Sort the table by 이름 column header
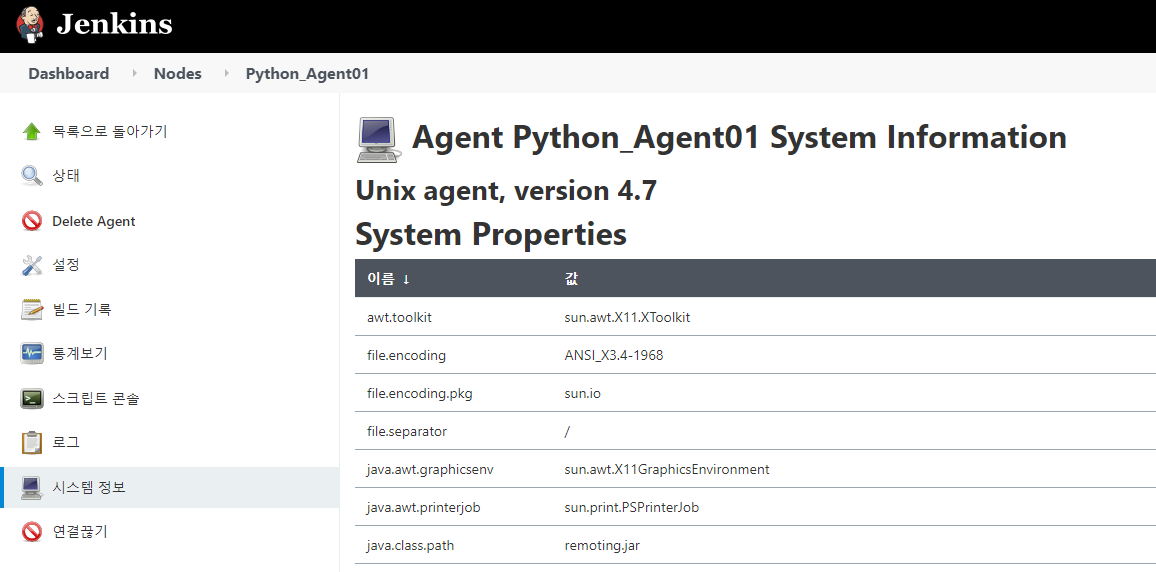 tap(389, 279)
